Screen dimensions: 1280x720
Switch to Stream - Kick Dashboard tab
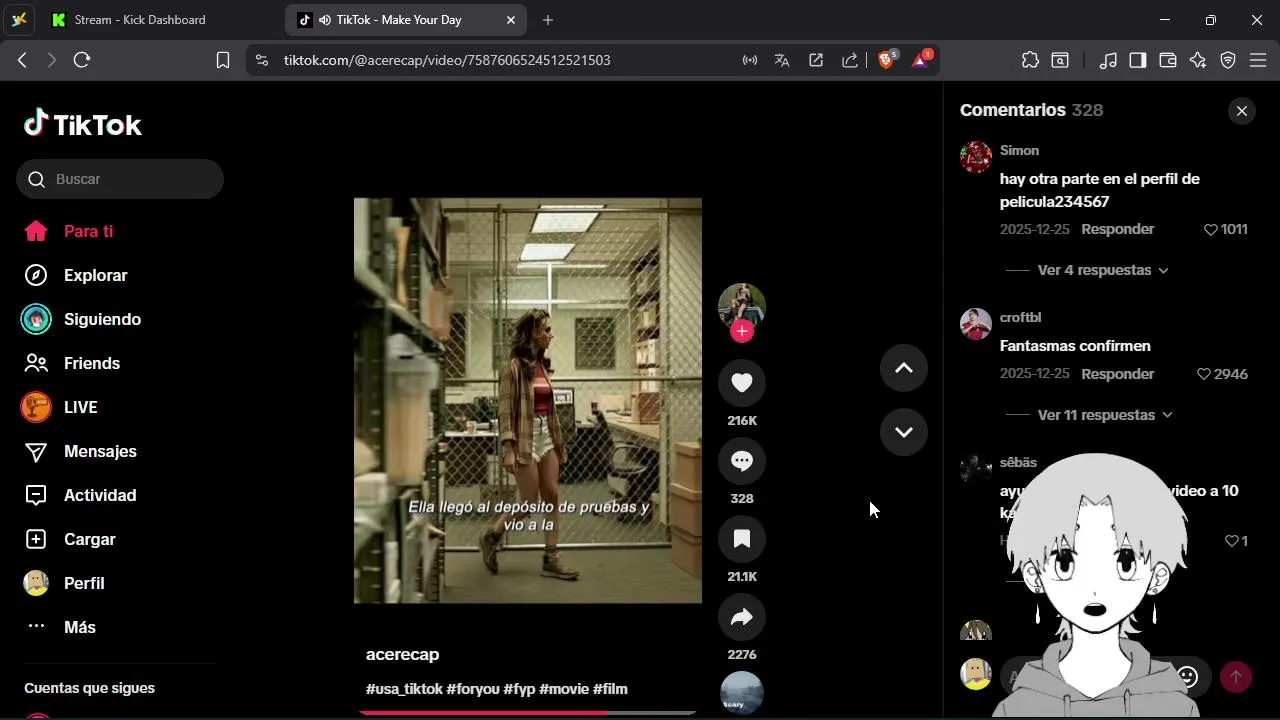[x=139, y=20]
